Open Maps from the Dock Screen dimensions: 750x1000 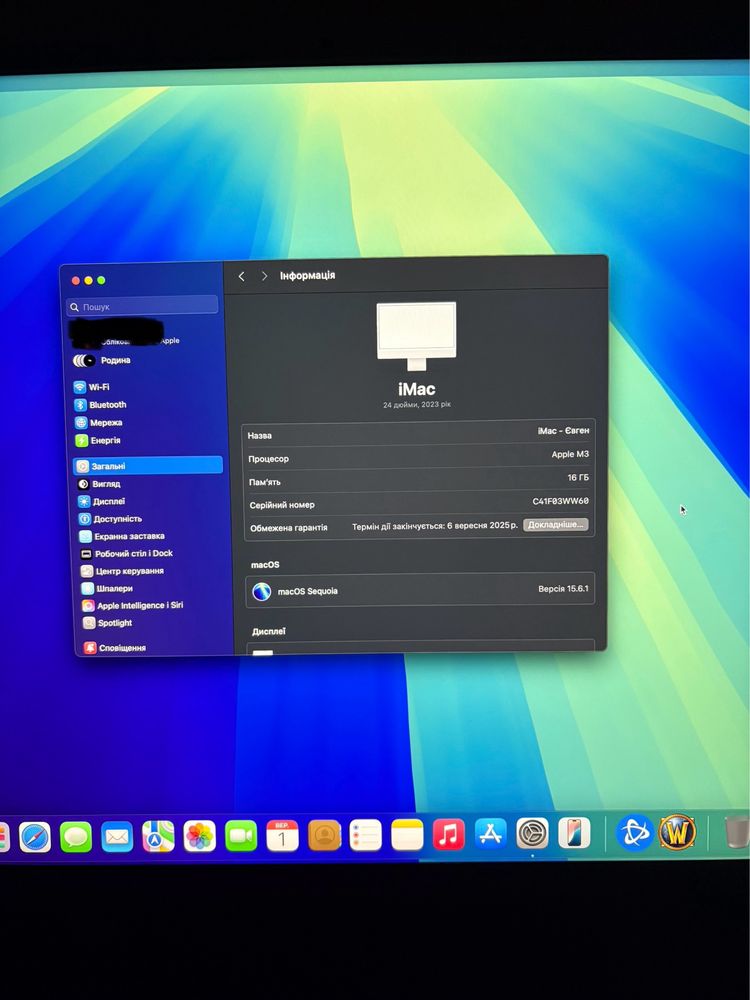(x=158, y=836)
